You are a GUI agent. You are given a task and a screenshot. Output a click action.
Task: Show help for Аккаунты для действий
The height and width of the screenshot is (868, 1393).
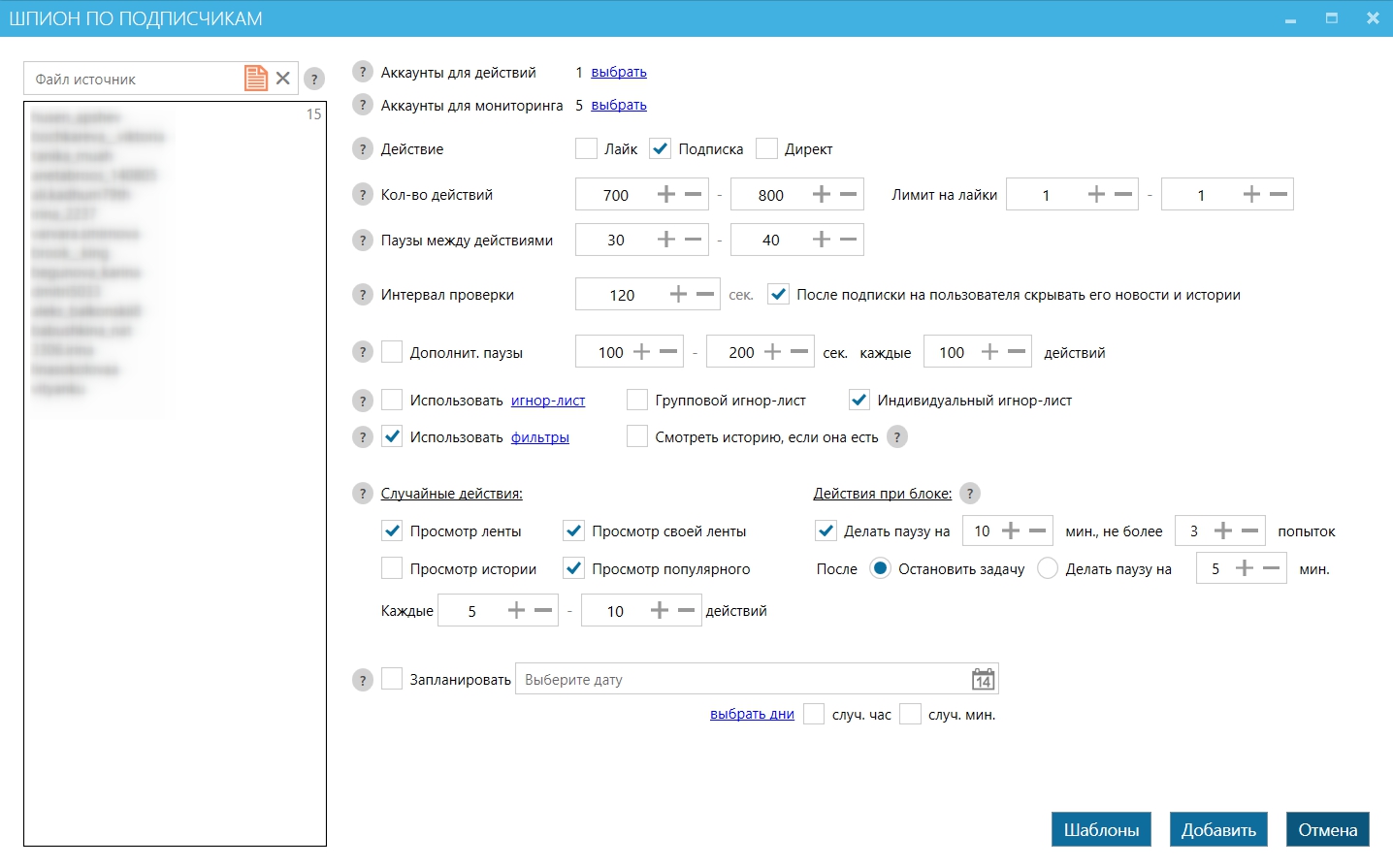(x=363, y=72)
